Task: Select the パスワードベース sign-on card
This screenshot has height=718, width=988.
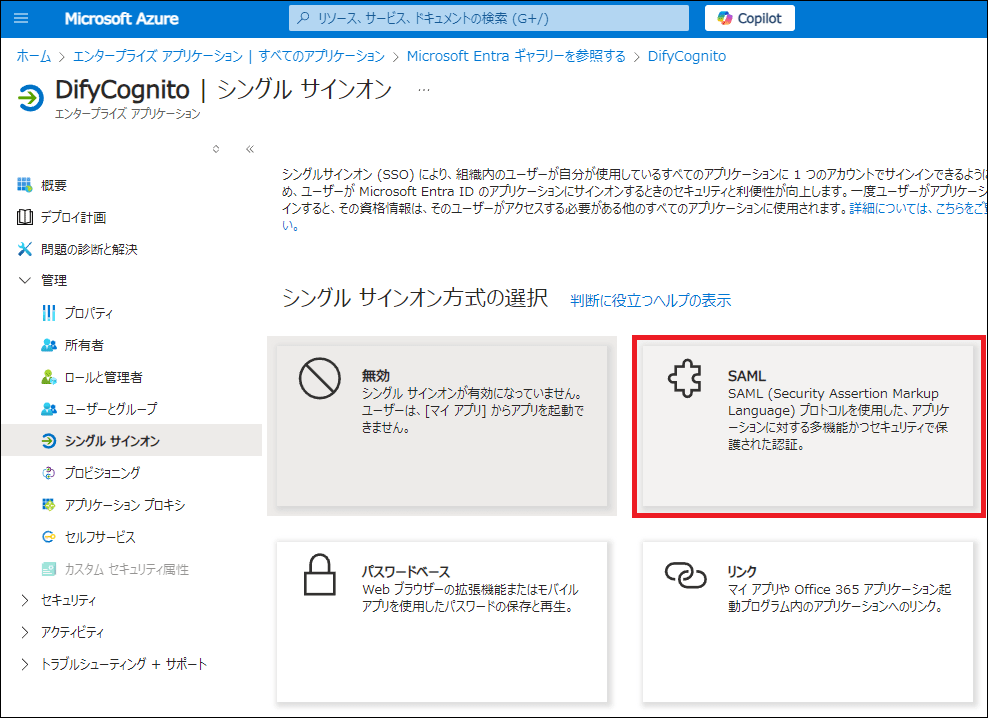Action: pyautogui.click(x=442, y=620)
